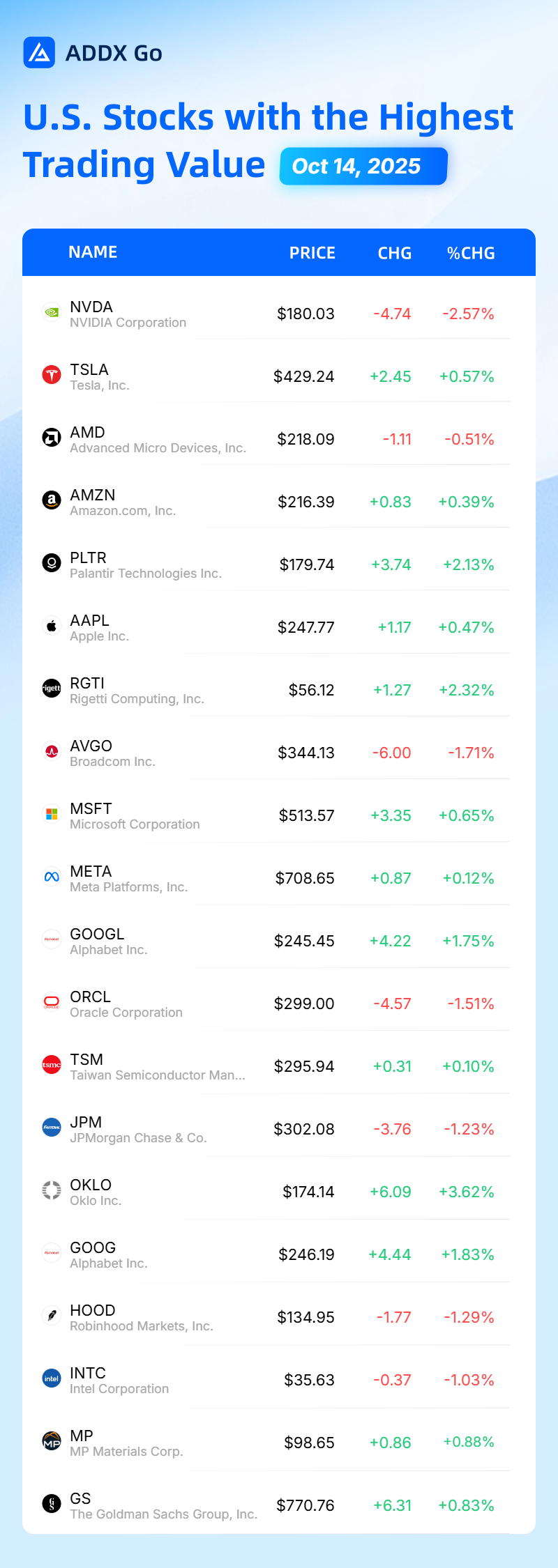Click the AMD logo icon
This screenshot has width=558, height=1568.
[x=52, y=438]
